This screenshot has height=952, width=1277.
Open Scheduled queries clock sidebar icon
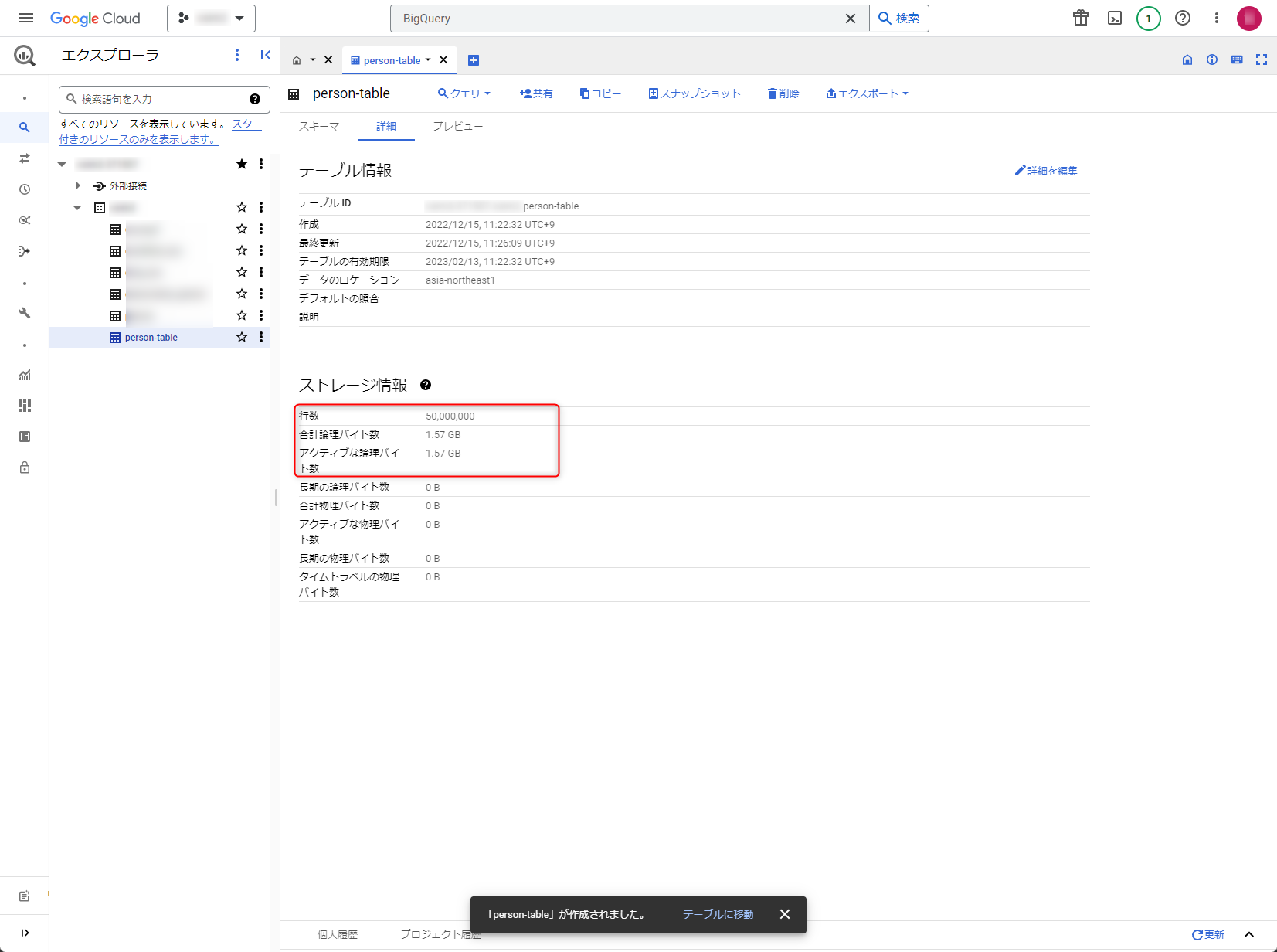coord(25,189)
